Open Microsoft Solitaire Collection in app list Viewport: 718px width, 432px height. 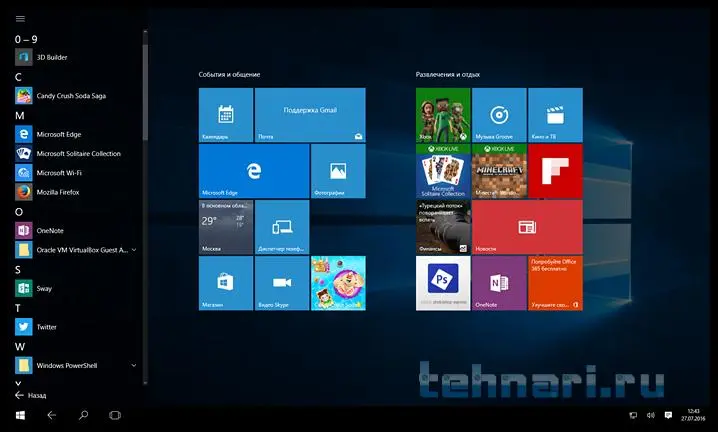tap(76, 153)
